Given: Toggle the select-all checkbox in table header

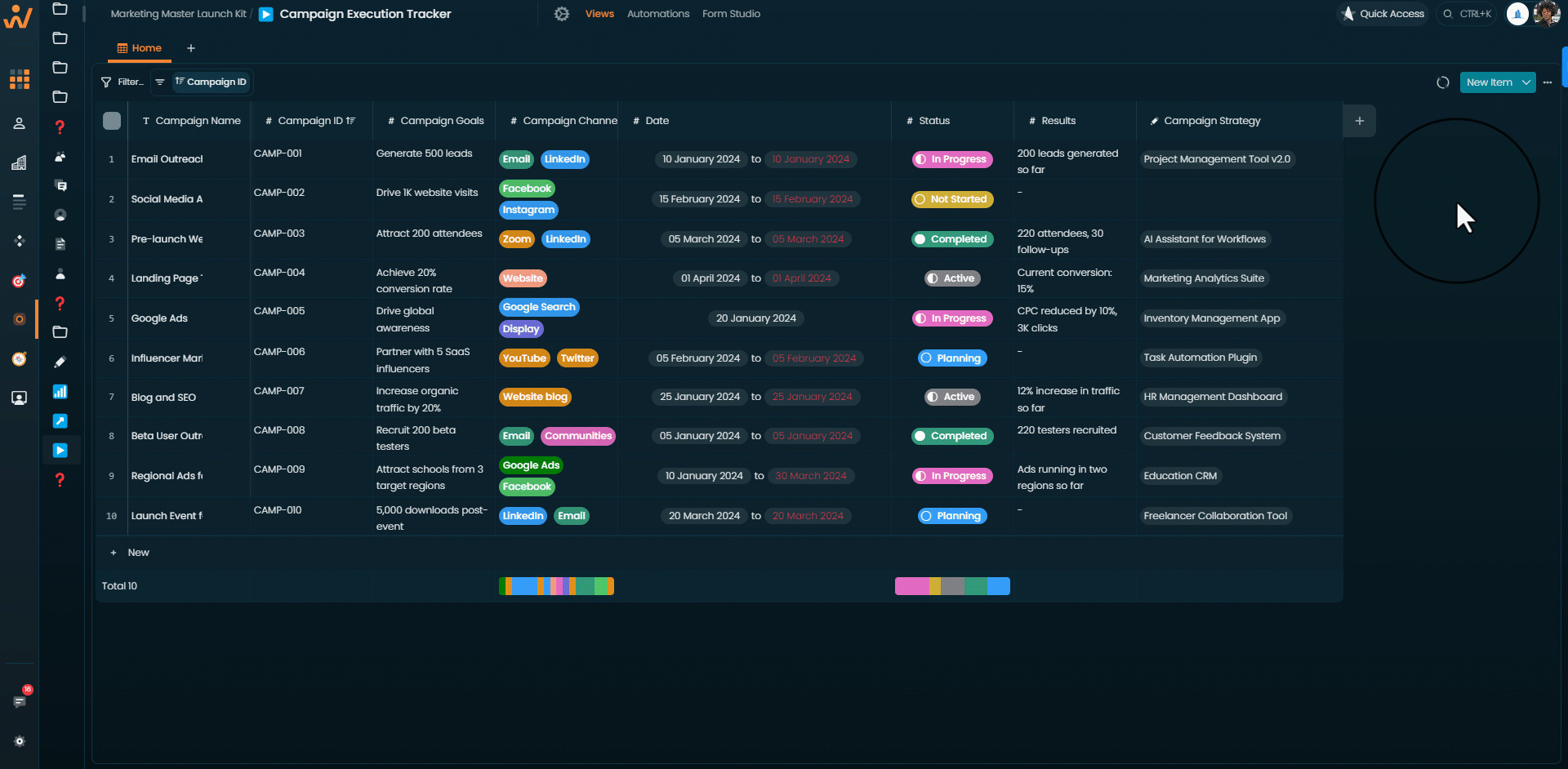Looking at the screenshot, I should 112,121.
